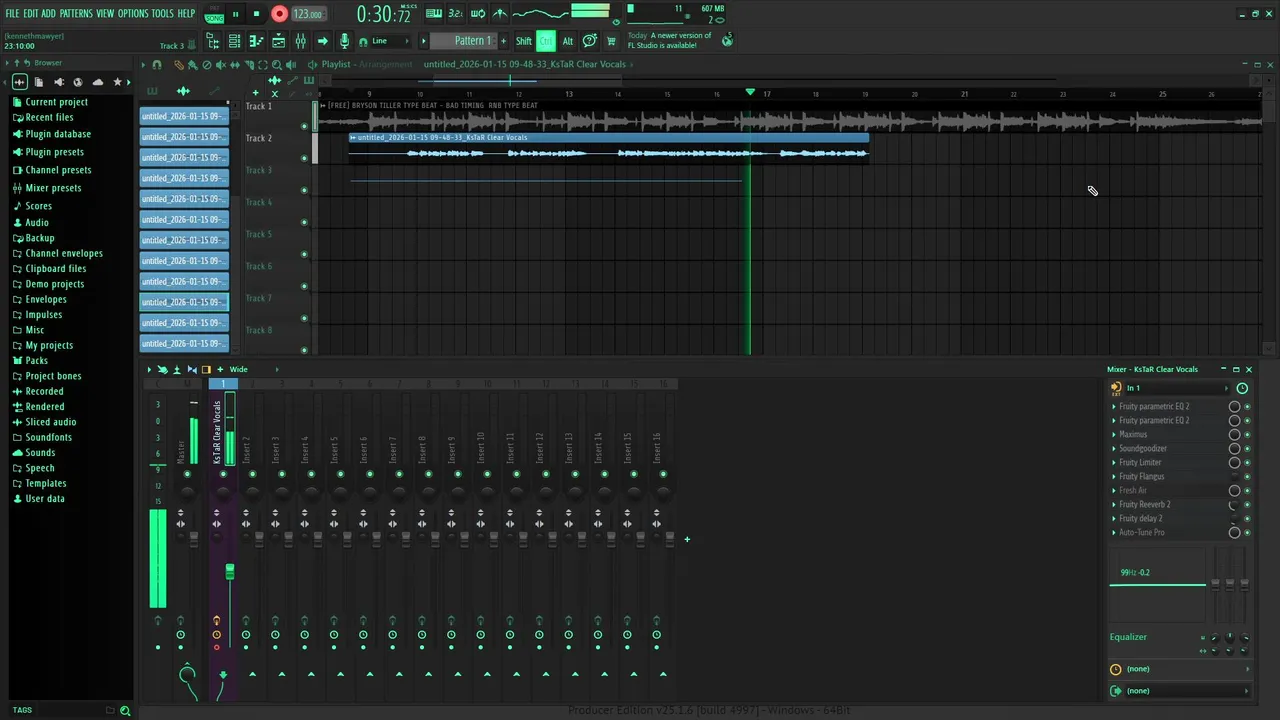Pause playback with the pause button
This screenshot has width=1280, height=720.
[x=236, y=14]
